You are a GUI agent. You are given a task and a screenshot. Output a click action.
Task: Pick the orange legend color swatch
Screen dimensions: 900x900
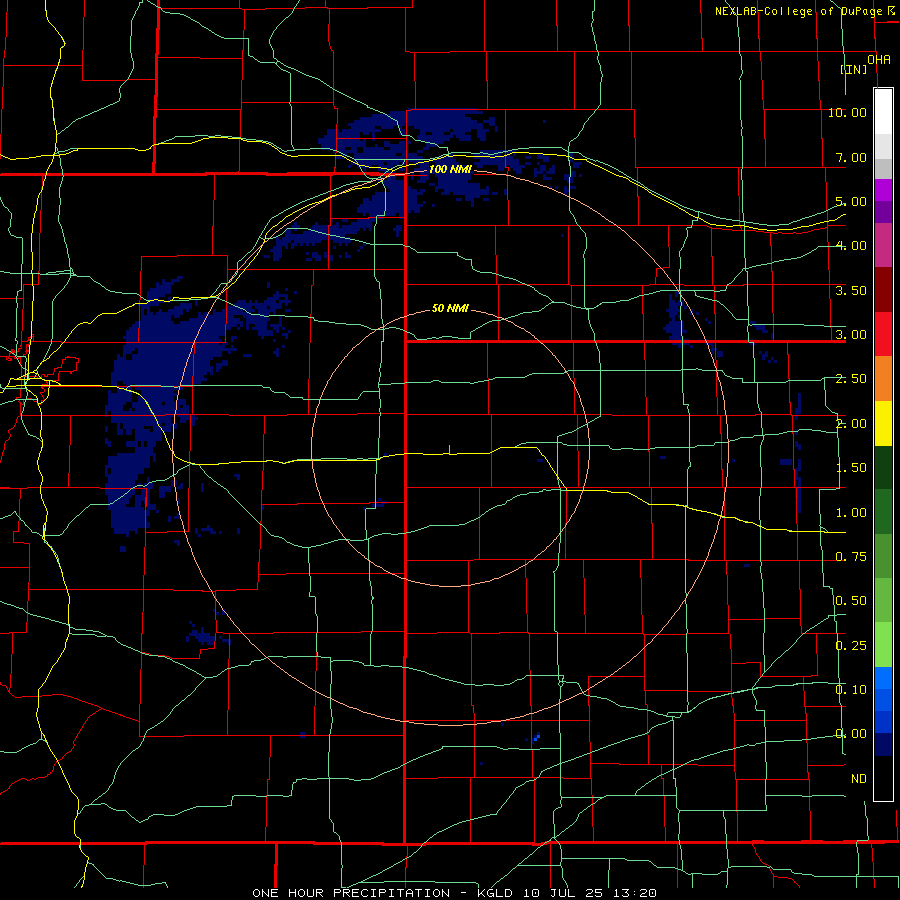click(x=883, y=379)
